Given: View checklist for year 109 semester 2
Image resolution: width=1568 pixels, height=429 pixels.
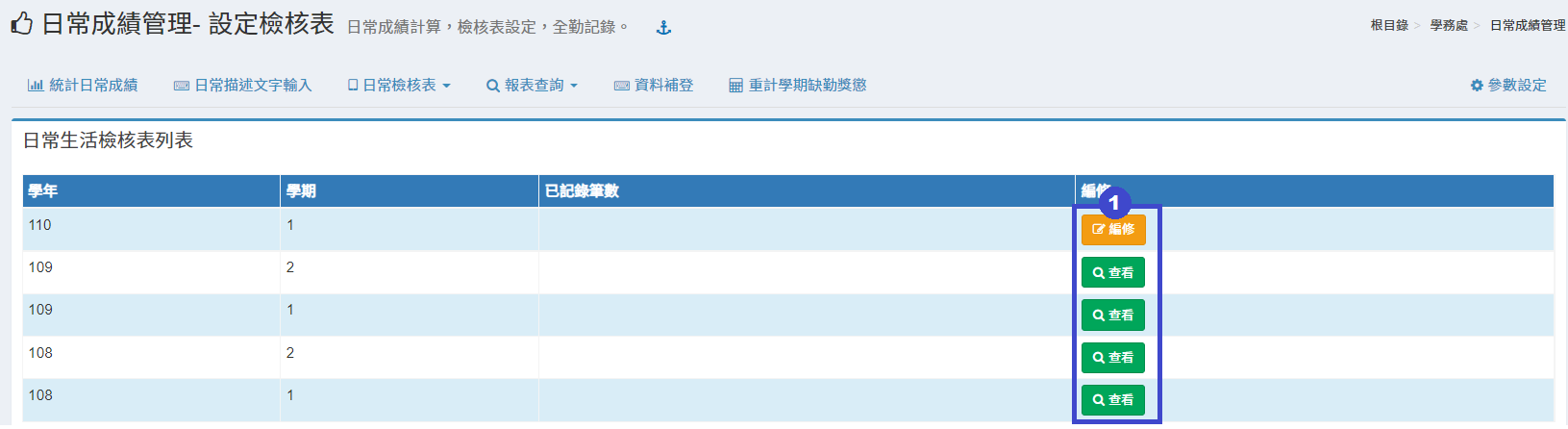Looking at the screenshot, I should tap(1112, 273).
